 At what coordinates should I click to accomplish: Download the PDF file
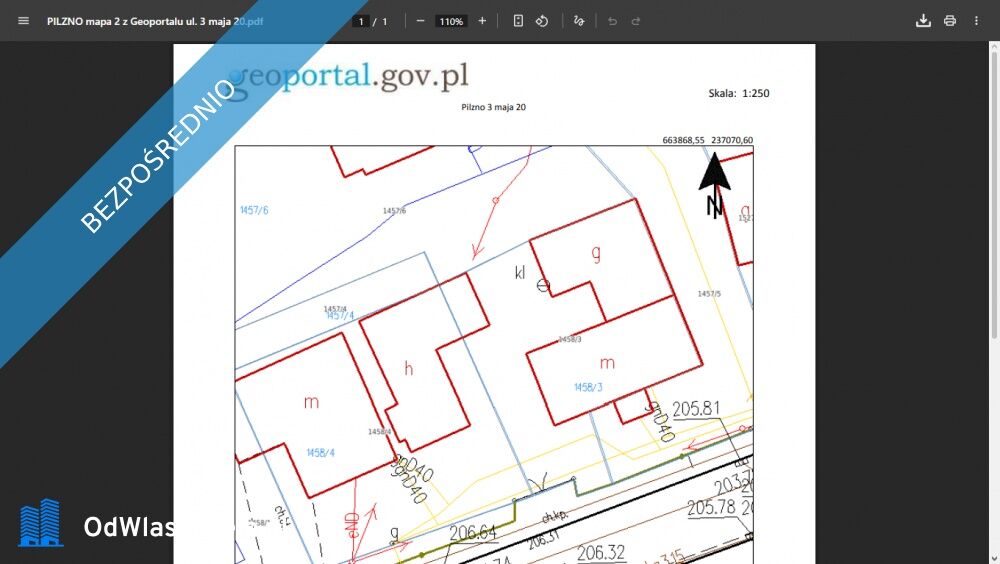pos(923,21)
